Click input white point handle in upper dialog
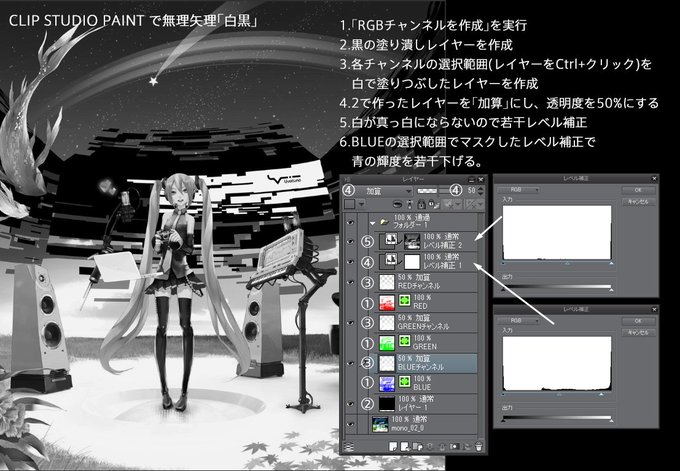This screenshot has width=680, height=471. point(611,263)
